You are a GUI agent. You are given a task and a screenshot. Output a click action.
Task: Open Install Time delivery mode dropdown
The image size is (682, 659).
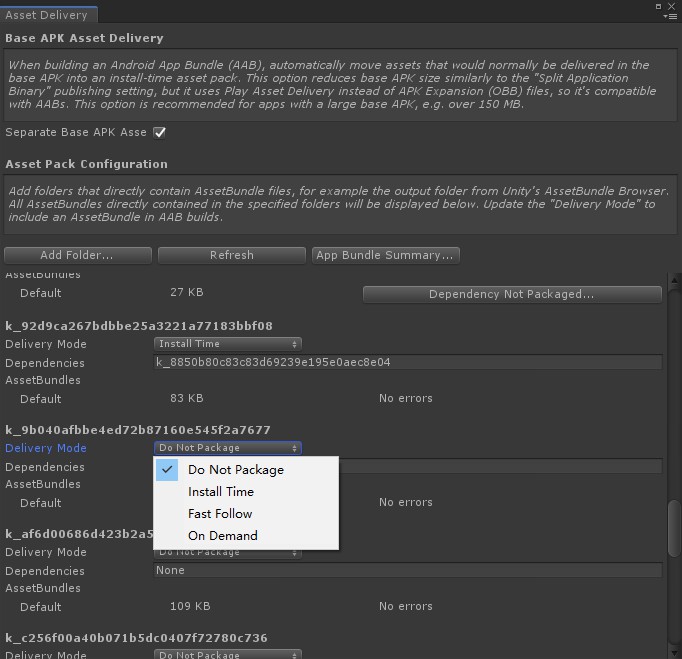tap(227, 344)
